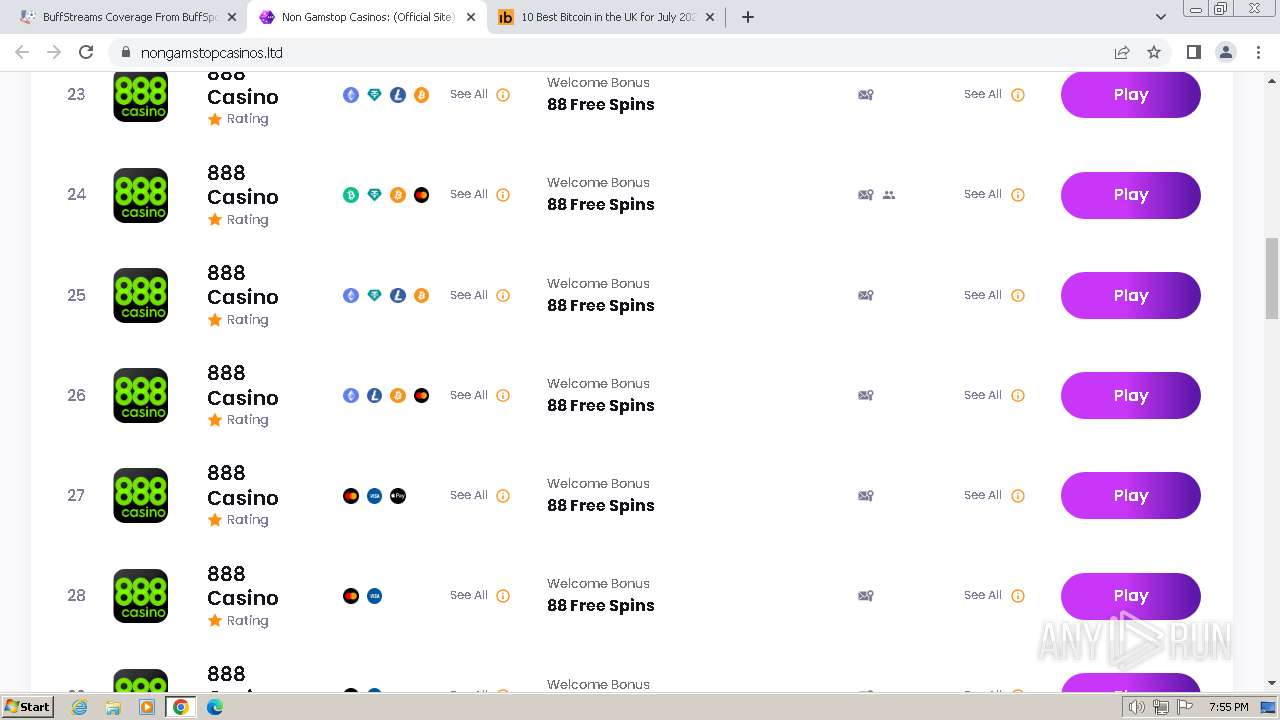
Task: Open features See All link in row 24
Action: [x=983, y=194]
